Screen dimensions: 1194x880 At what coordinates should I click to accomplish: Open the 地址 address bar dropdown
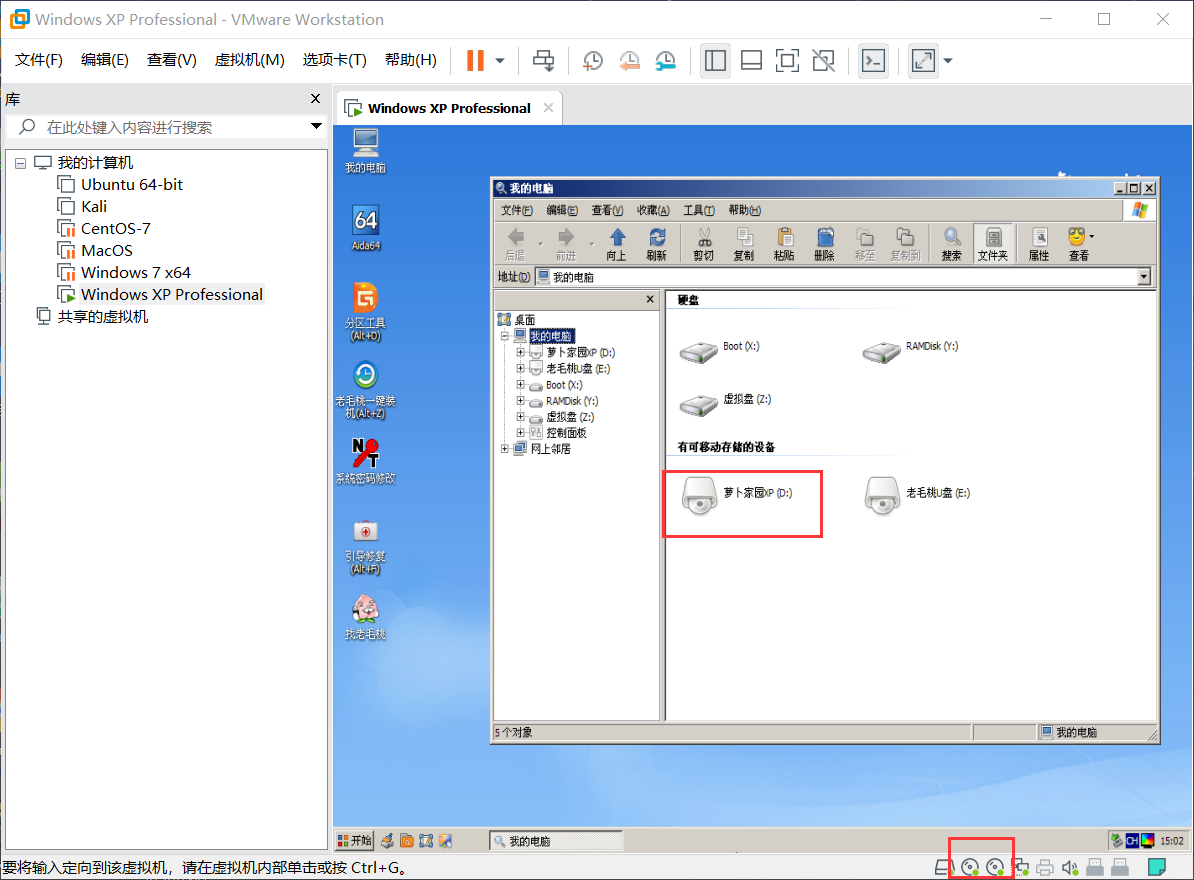[x=1143, y=276]
